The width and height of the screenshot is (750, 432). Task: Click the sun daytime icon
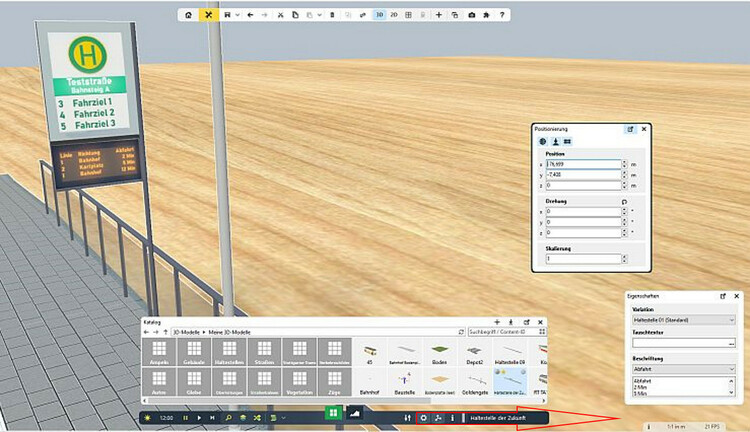pyautogui.click(x=149, y=416)
